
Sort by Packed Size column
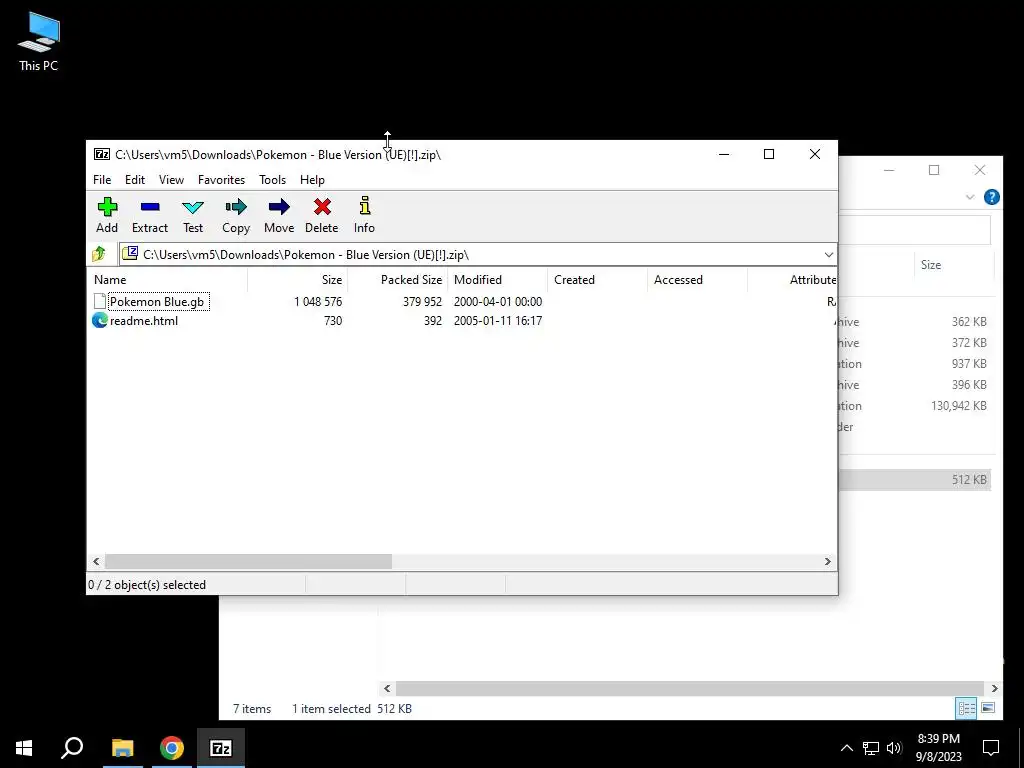(x=397, y=280)
